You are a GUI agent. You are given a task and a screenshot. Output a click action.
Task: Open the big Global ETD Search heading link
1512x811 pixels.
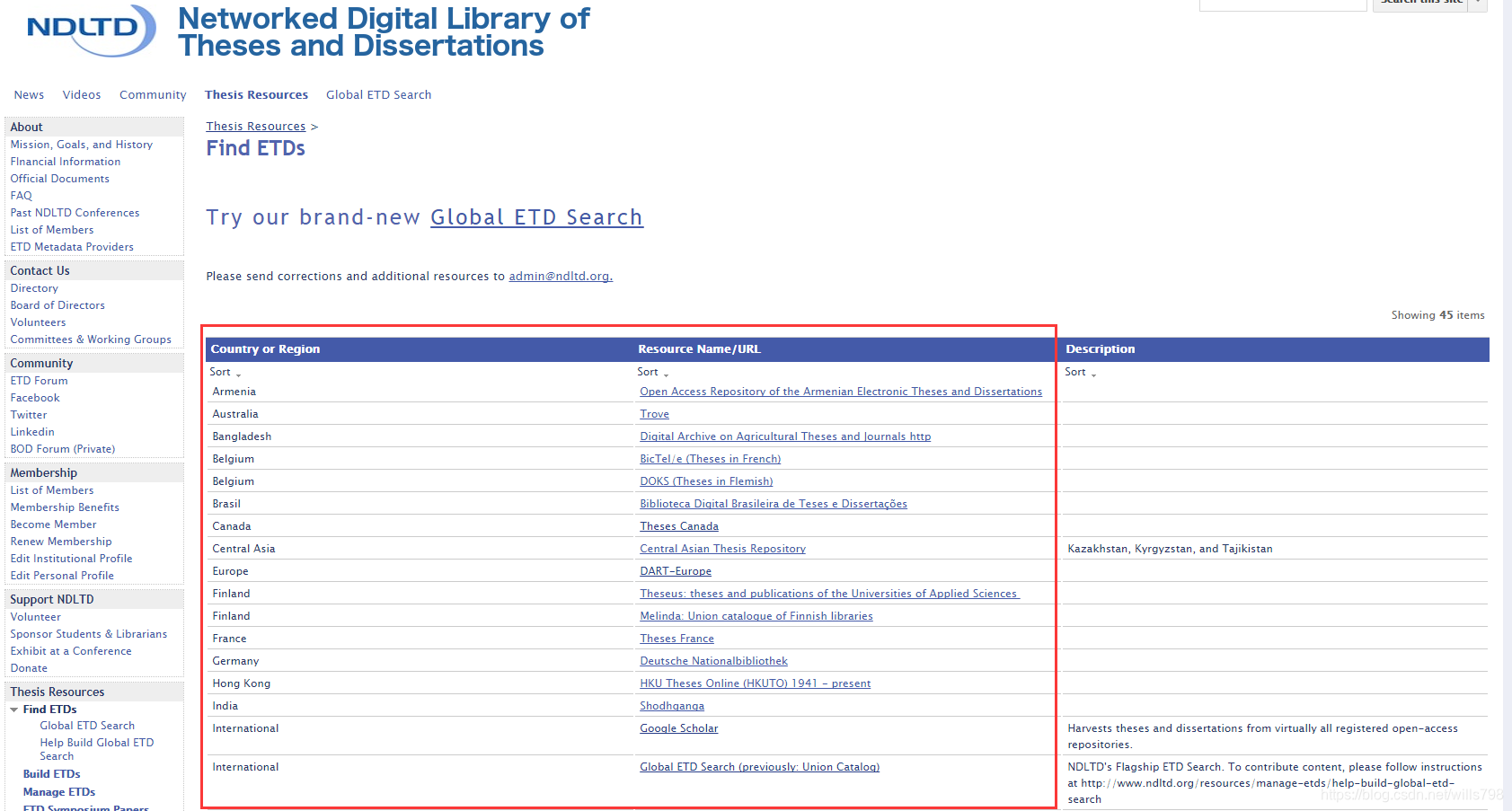536,217
